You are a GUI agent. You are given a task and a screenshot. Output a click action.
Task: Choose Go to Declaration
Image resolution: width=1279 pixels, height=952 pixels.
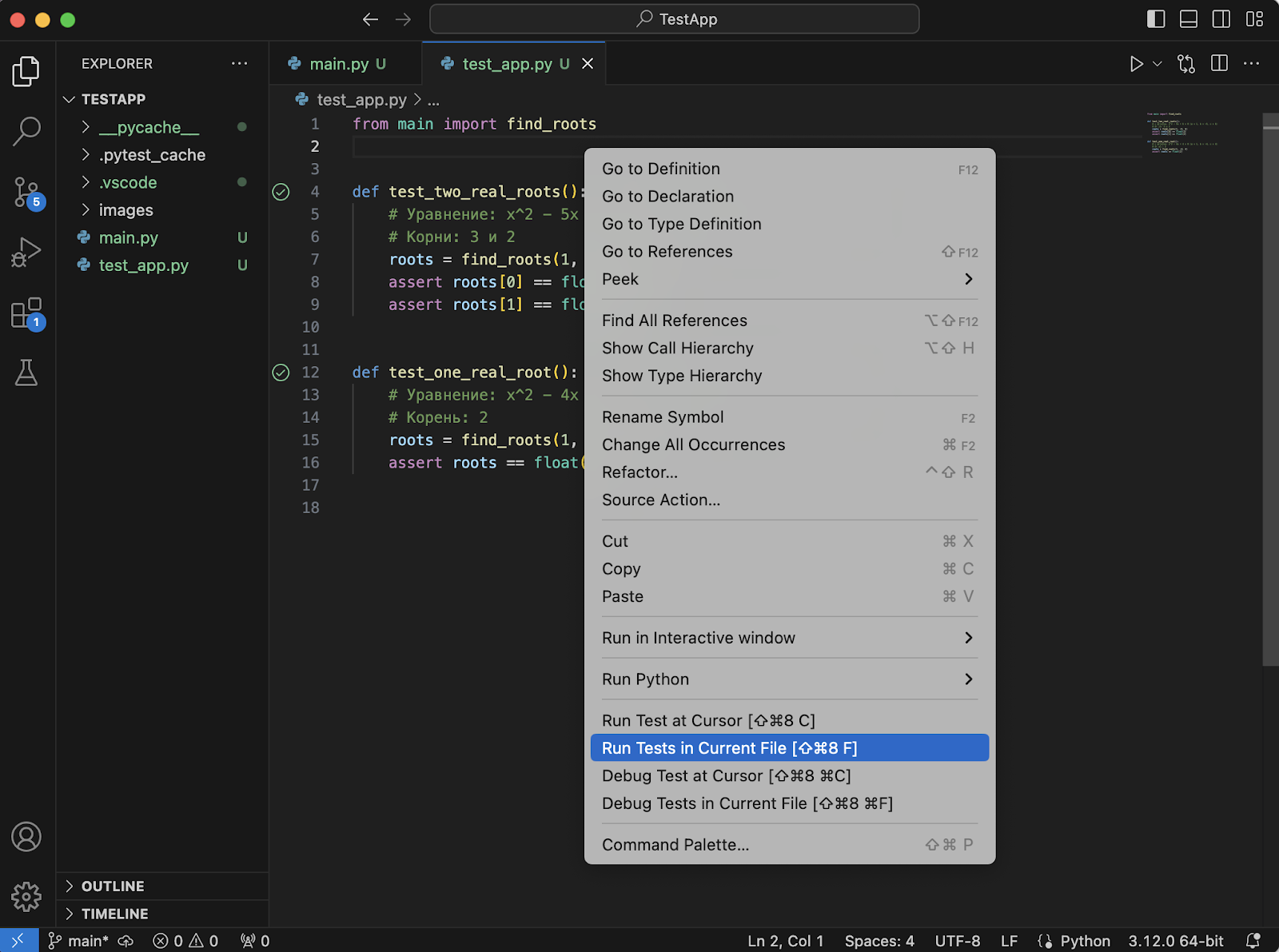tap(790, 197)
